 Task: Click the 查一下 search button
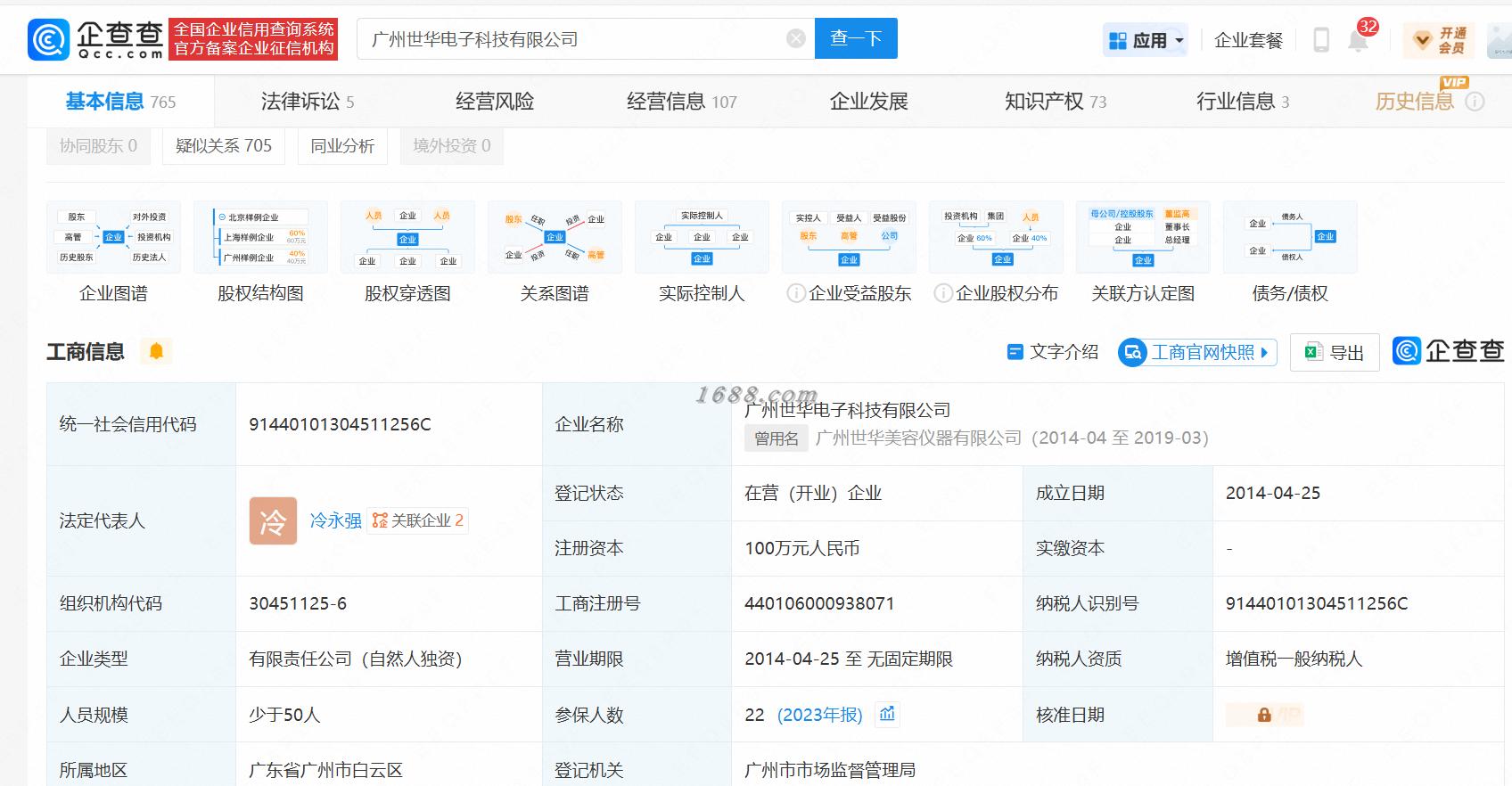856,38
